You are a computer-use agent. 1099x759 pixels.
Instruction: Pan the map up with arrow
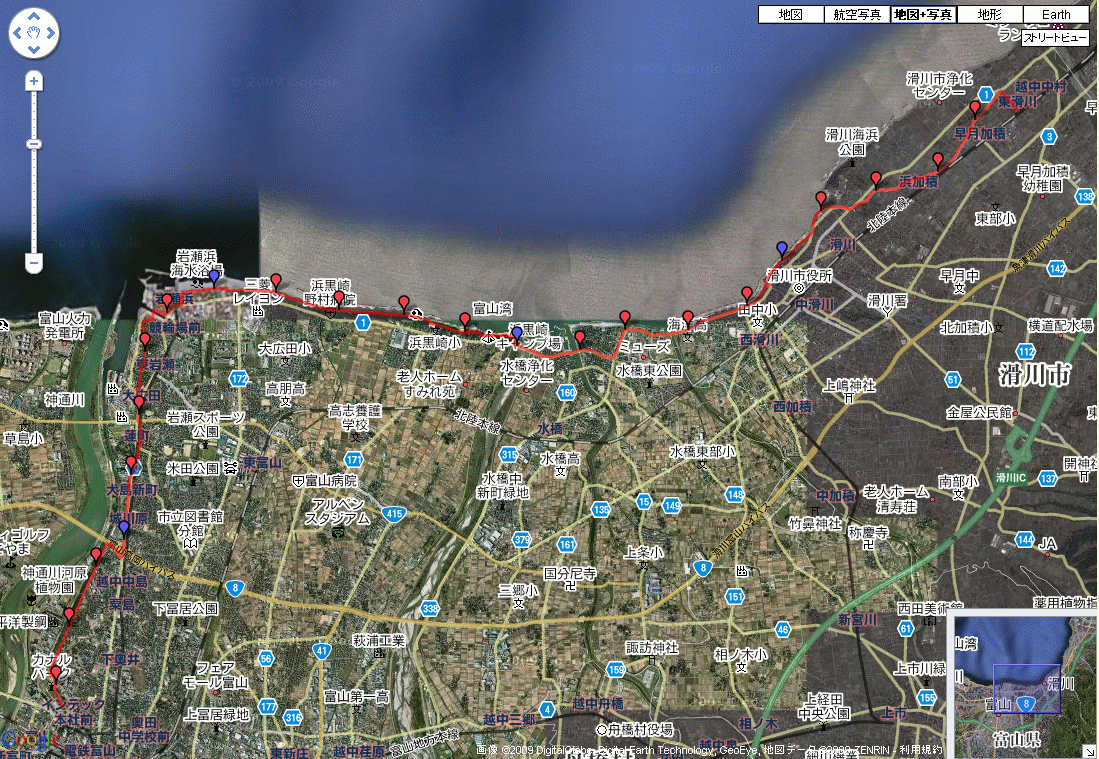(34, 18)
